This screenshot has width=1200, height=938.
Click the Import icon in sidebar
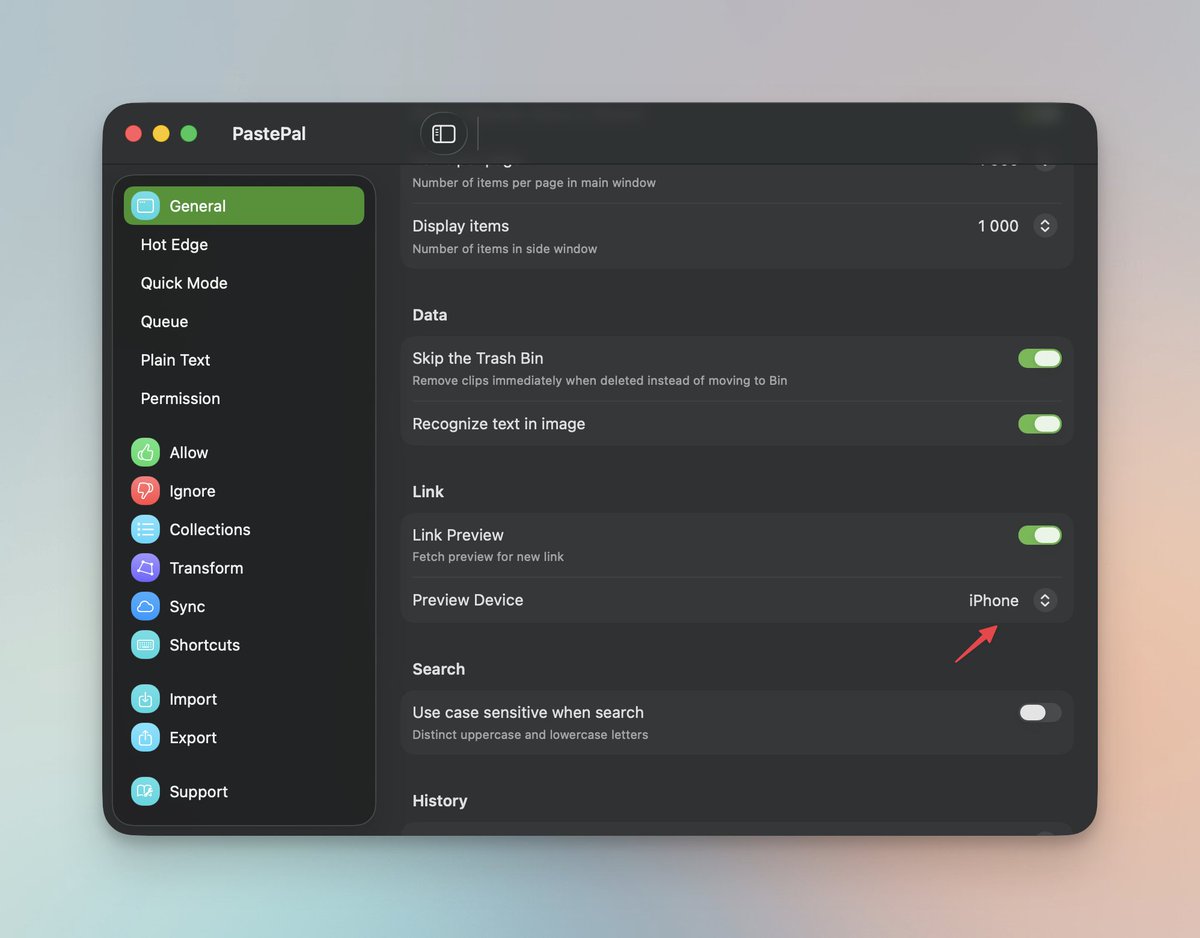coord(144,699)
